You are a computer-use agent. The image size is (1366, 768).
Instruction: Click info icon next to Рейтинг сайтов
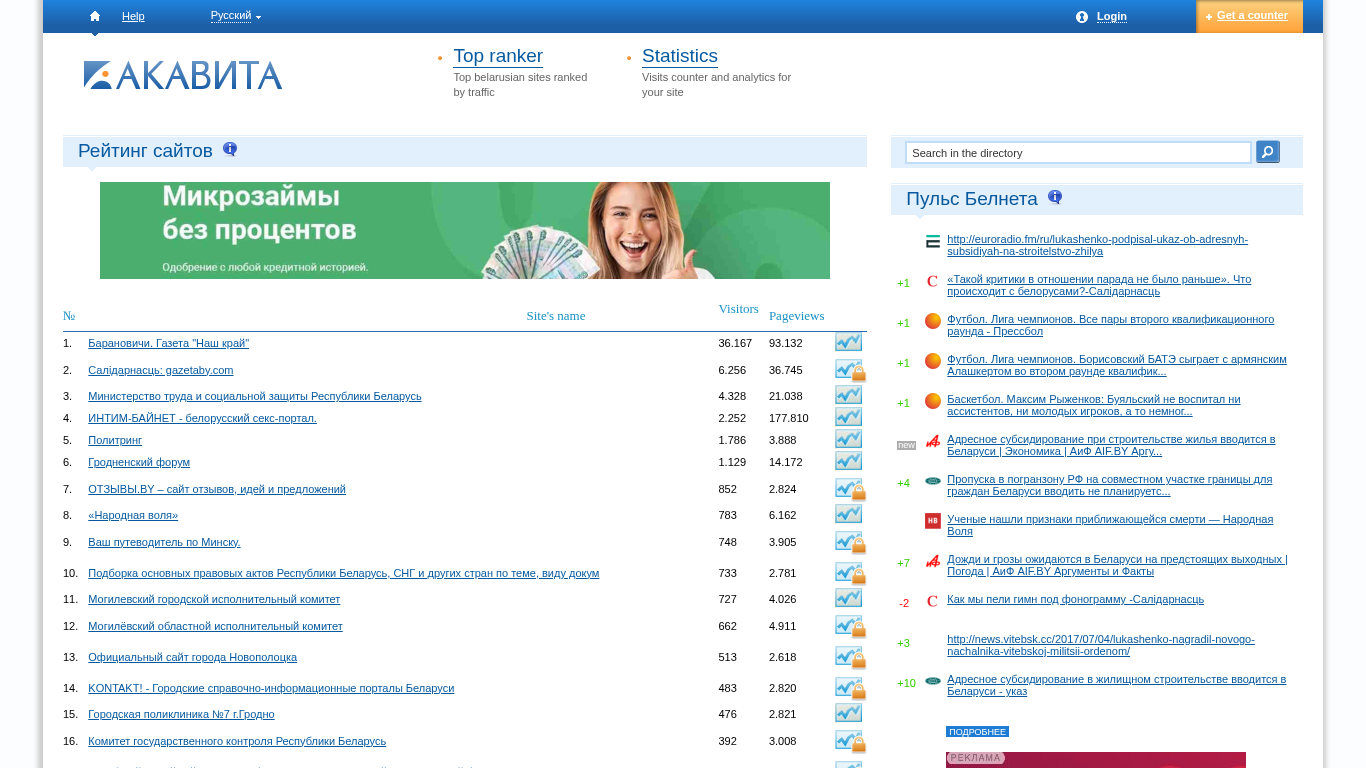pyautogui.click(x=230, y=150)
